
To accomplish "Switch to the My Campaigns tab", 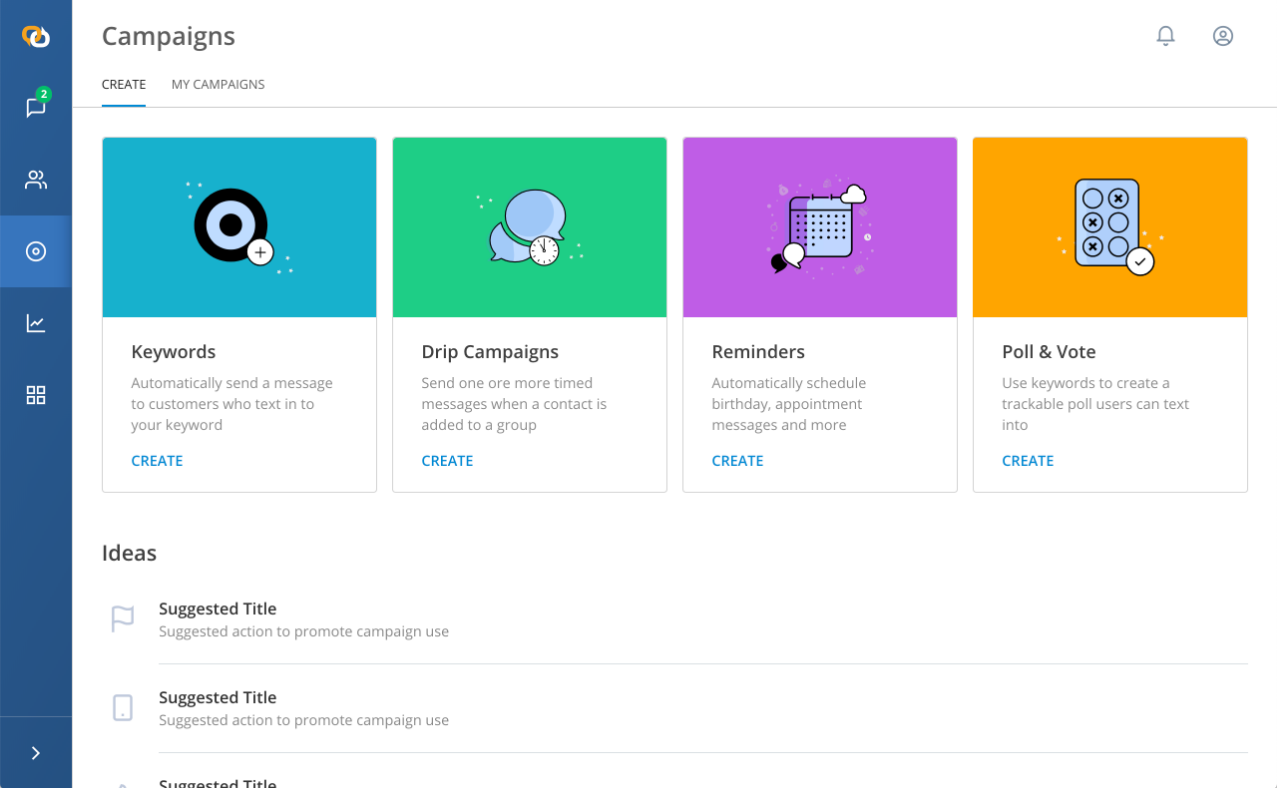I will pos(218,85).
